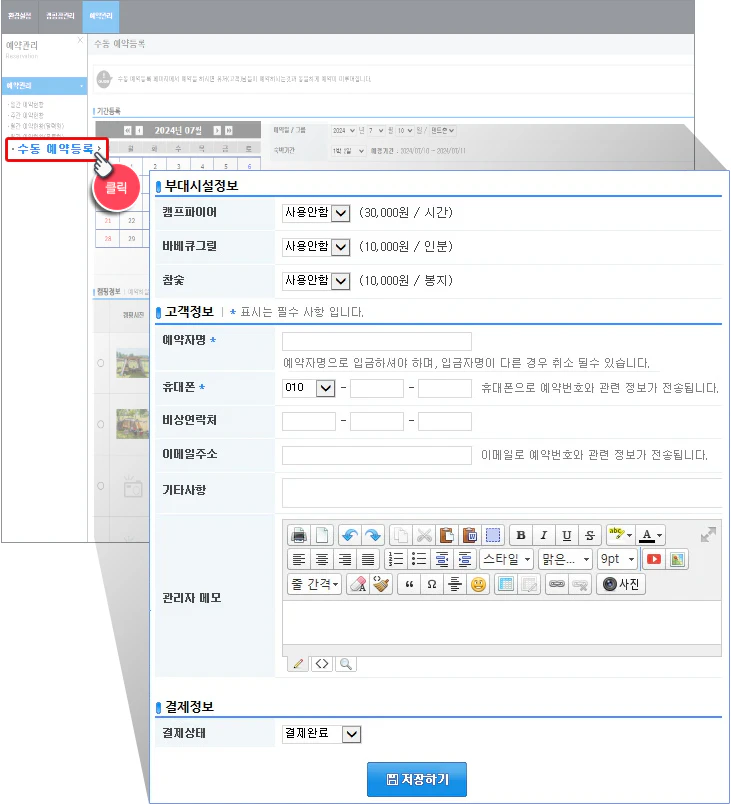Redo edit in memo editor
The width and height of the screenshot is (731, 804).
tap(373, 535)
